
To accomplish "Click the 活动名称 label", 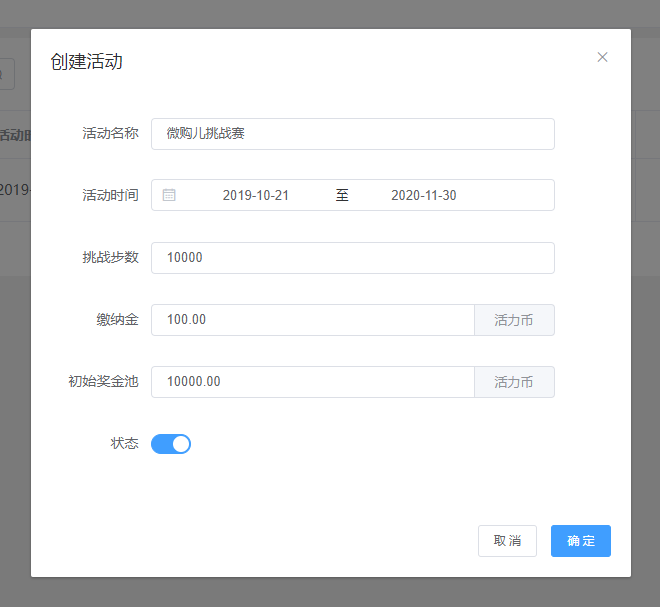I will click(110, 133).
